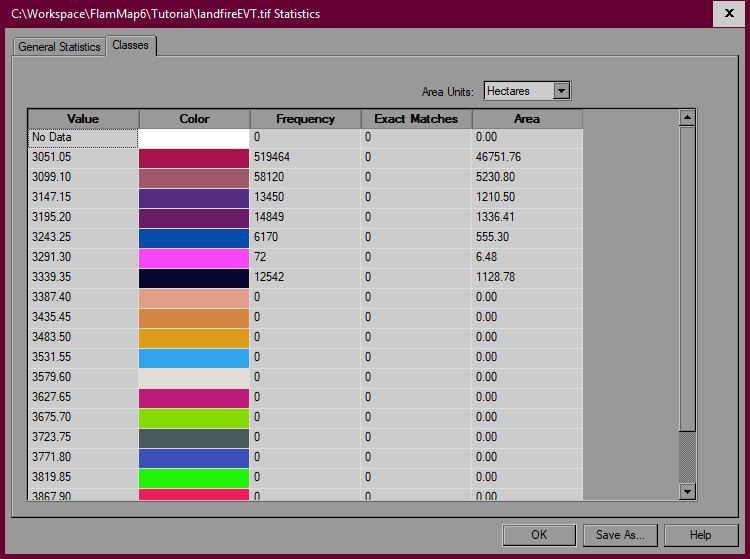Viewport: 750px width, 559px height.
Task: Pick the magenta swatch for 3291.30
Action: pyautogui.click(x=194, y=258)
